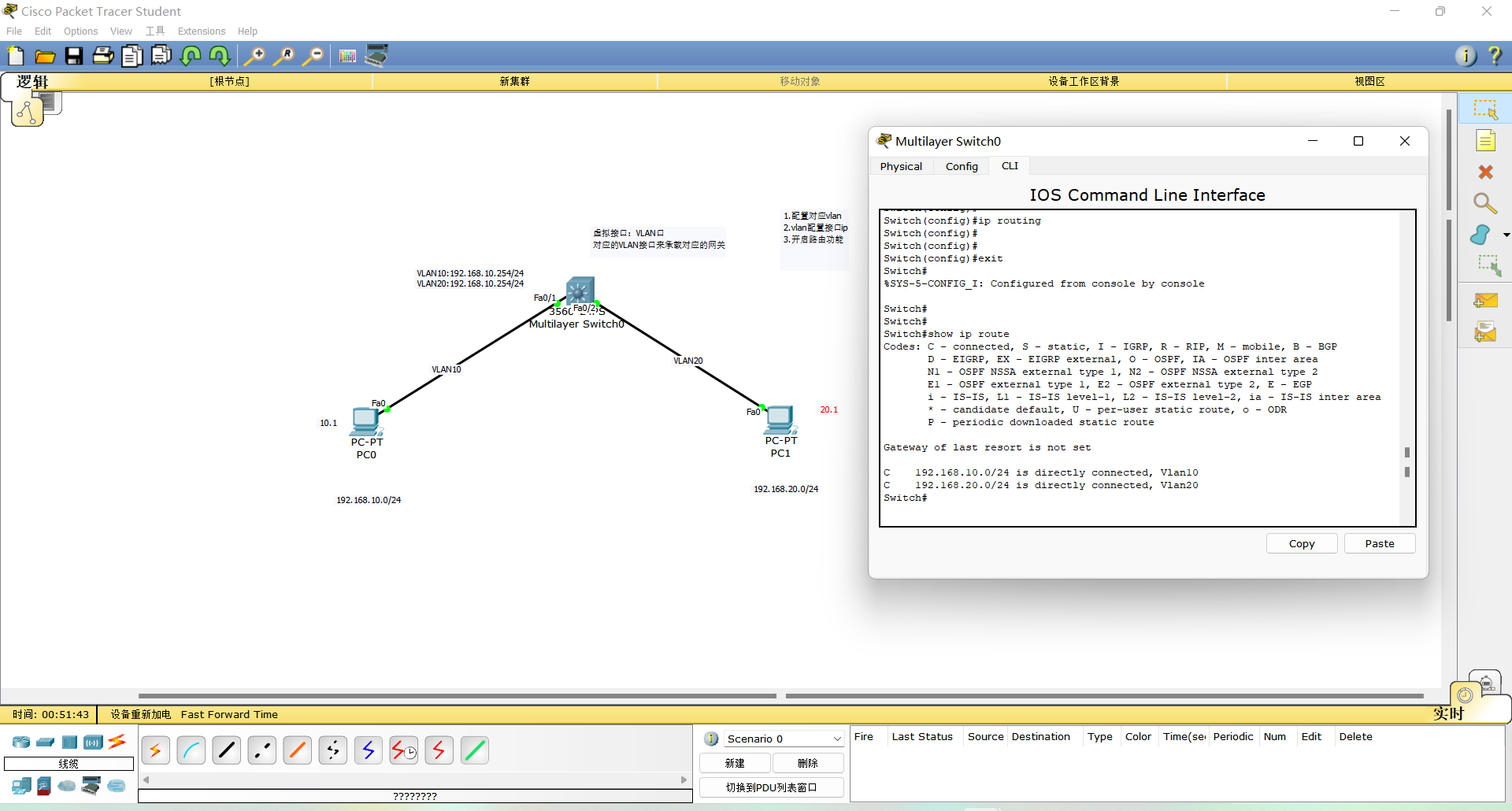Viewport: 1512px width, 811px height.
Task: Open the View menu
Action: [121, 31]
